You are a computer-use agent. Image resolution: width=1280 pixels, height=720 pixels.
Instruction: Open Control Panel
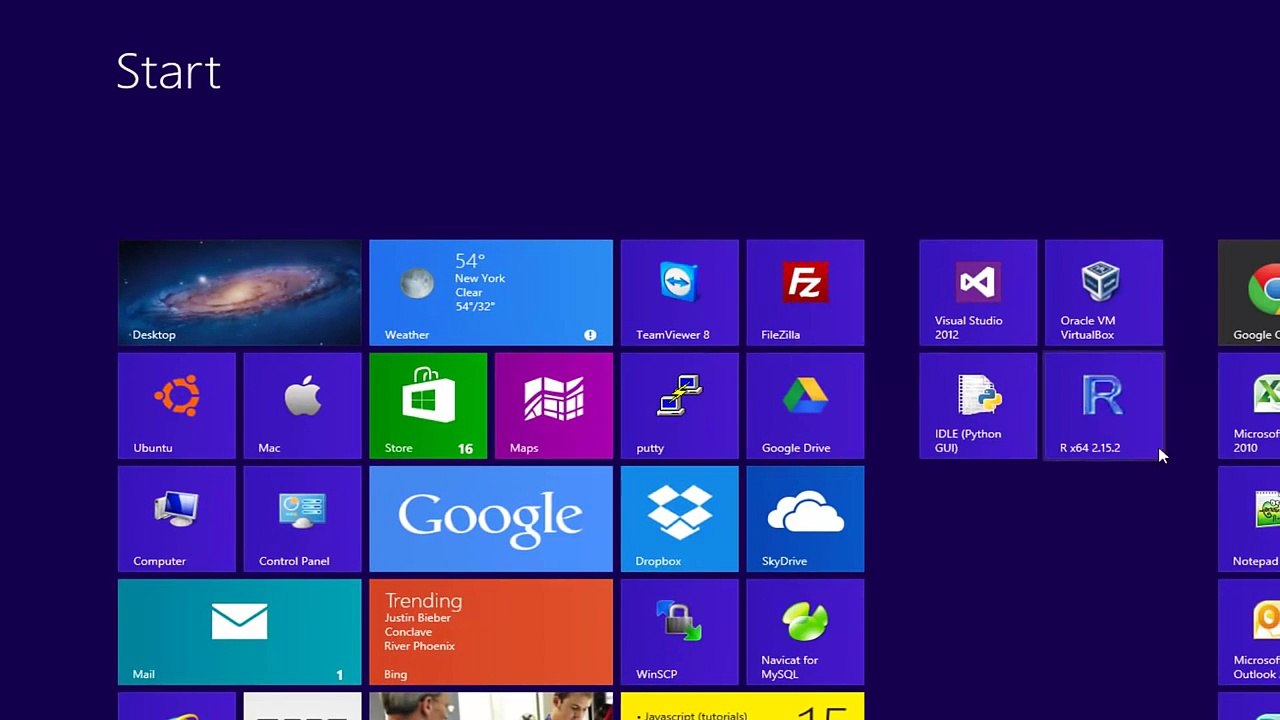pos(302,519)
